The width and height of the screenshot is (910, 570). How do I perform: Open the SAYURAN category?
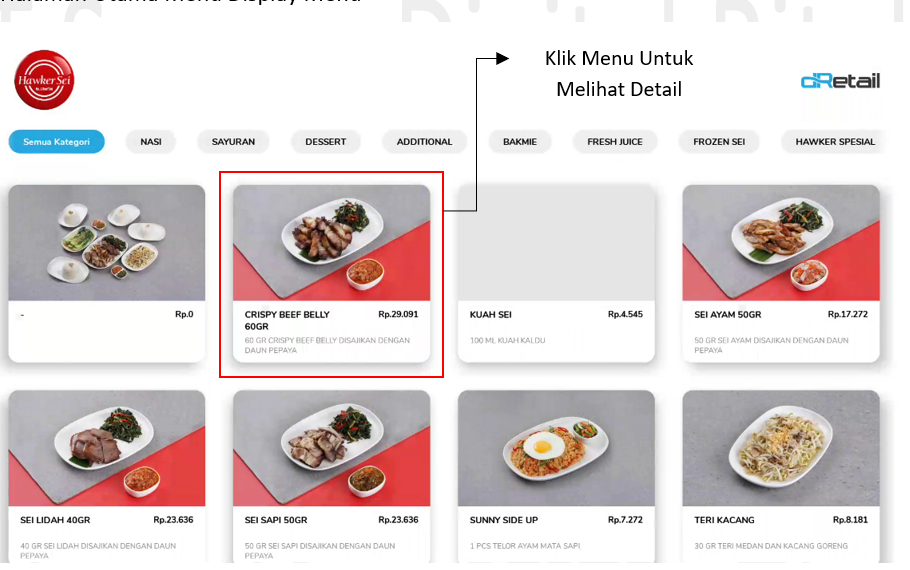pyautogui.click(x=233, y=142)
